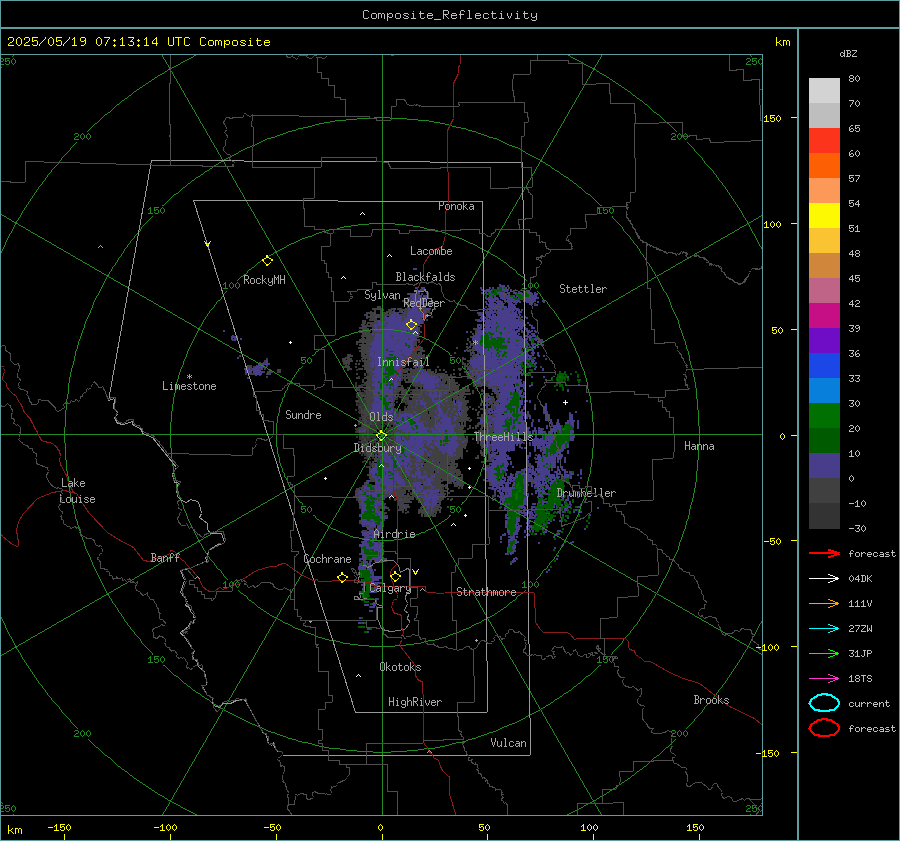The width and height of the screenshot is (900, 841).
Task: Click the x-axis -50 tick label
Action: pos(272,827)
